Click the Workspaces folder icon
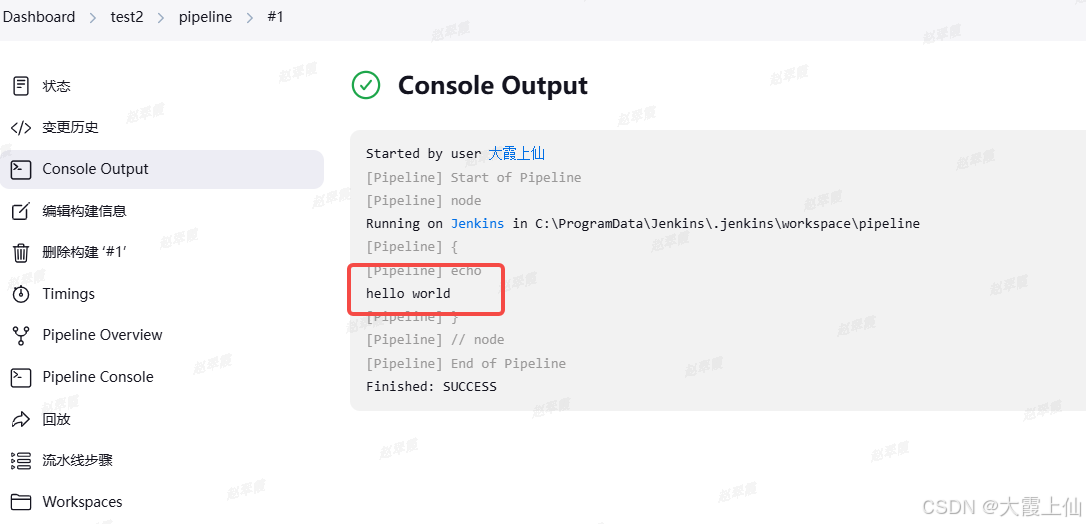 click(21, 502)
